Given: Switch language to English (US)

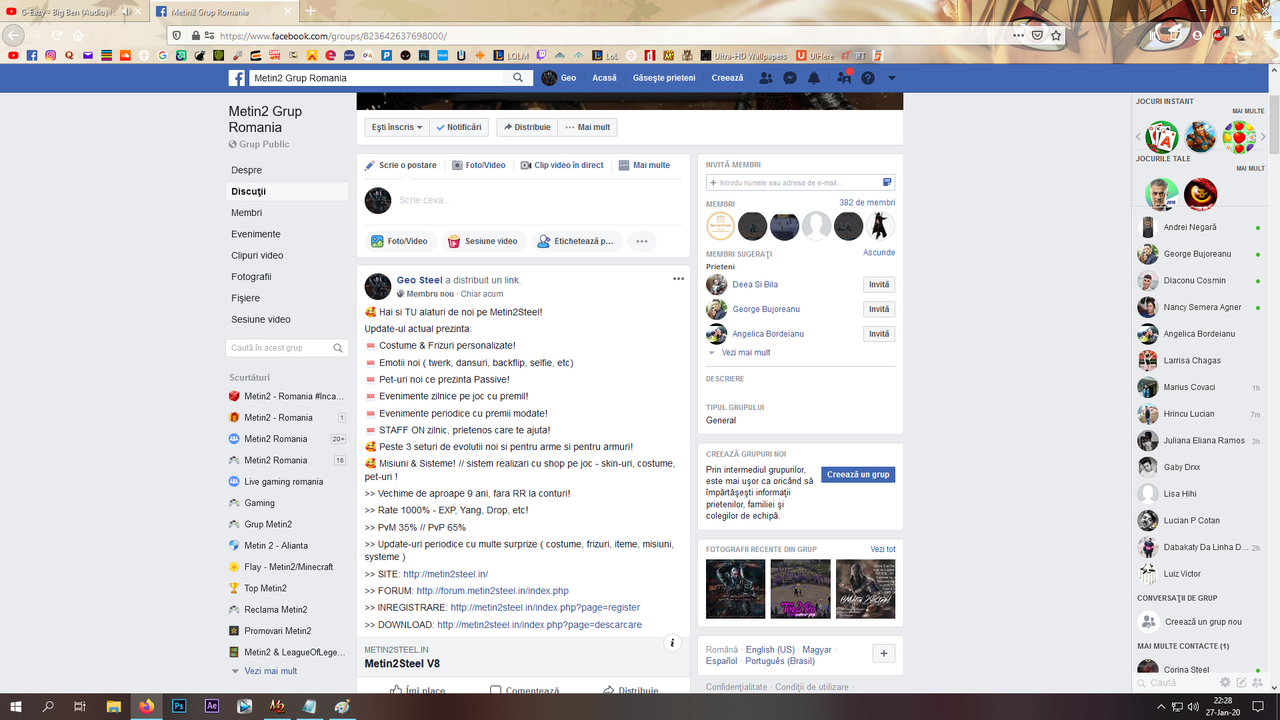Looking at the screenshot, I should point(770,650).
